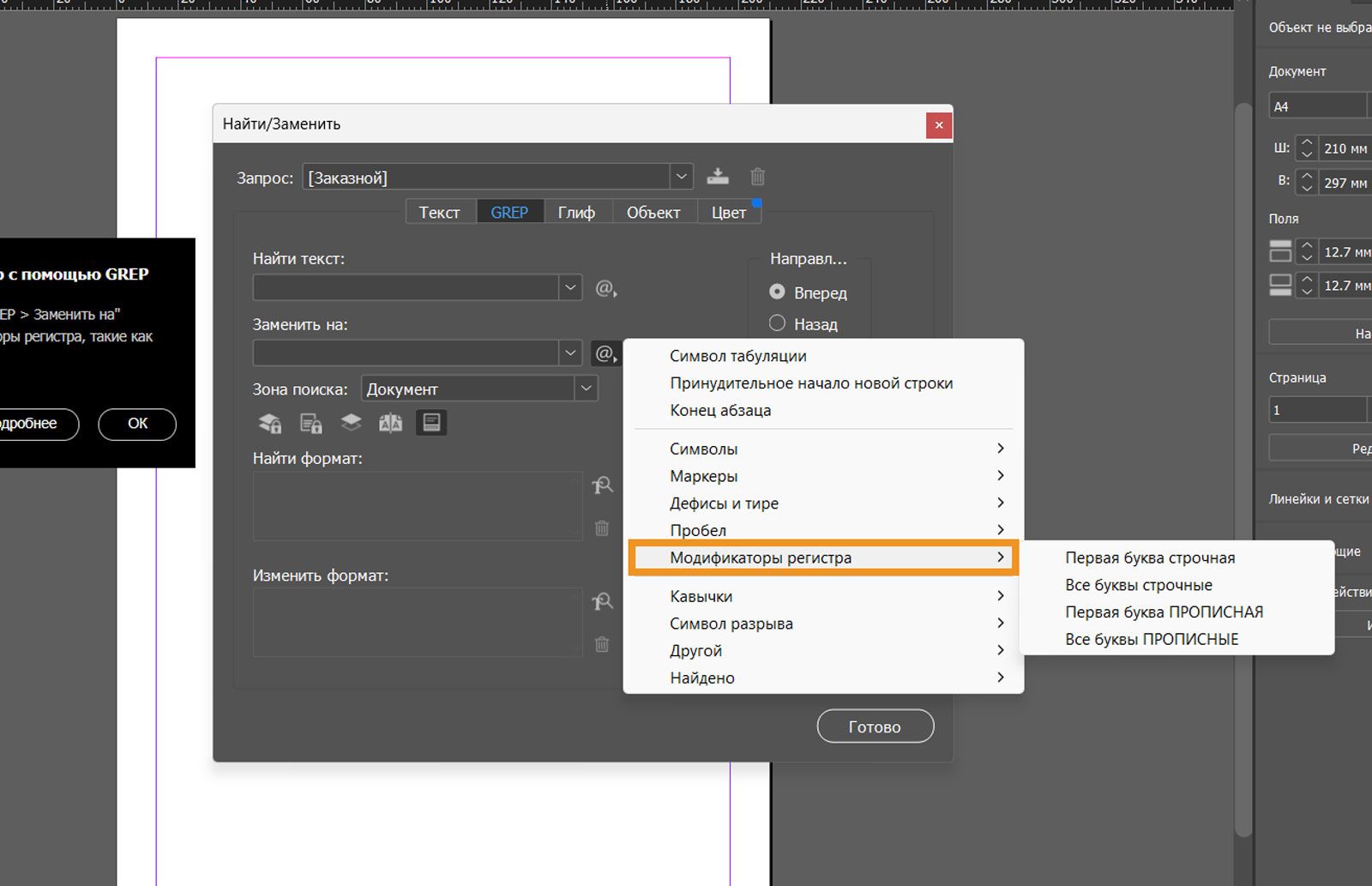Expand the Найти текст history dropdown
This screenshot has width=1372, height=886.
coord(570,287)
